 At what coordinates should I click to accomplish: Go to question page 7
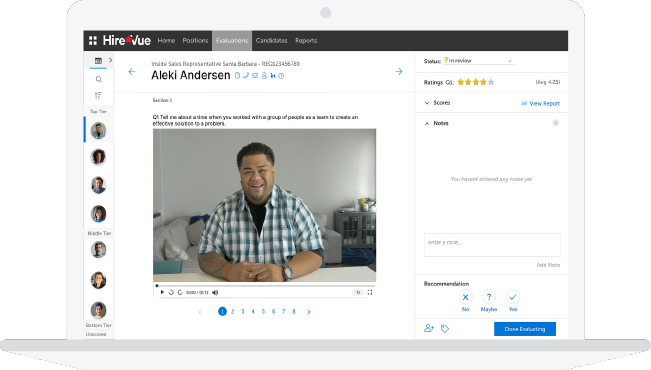284,311
